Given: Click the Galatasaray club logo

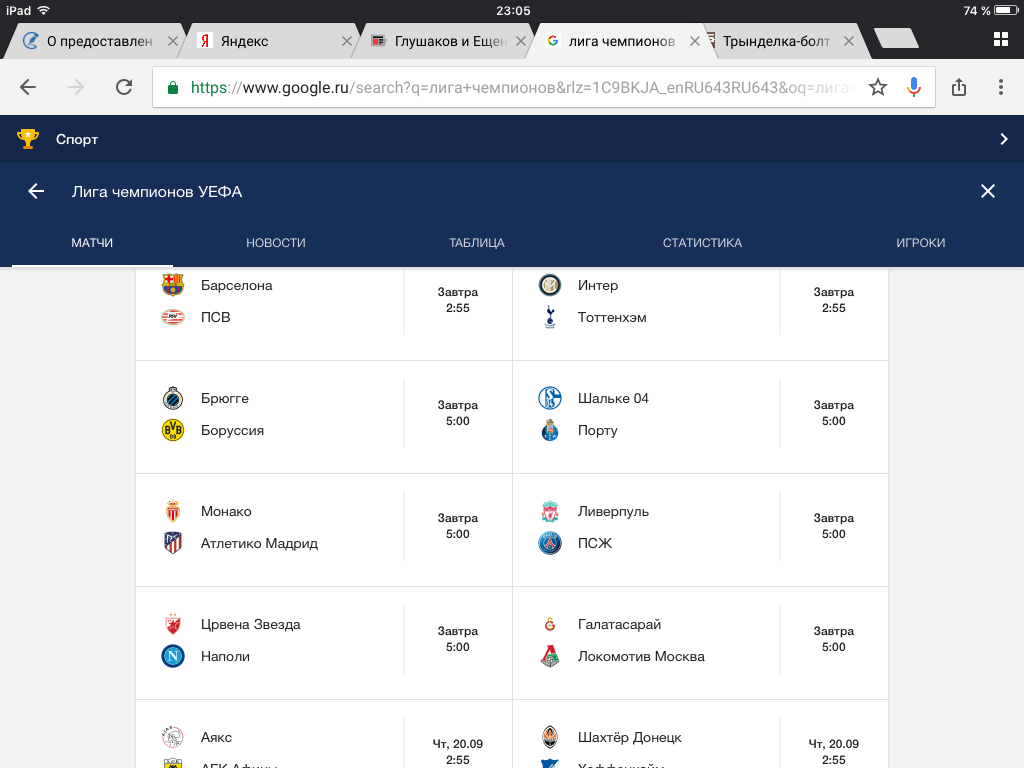Looking at the screenshot, I should pyautogui.click(x=550, y=624).
